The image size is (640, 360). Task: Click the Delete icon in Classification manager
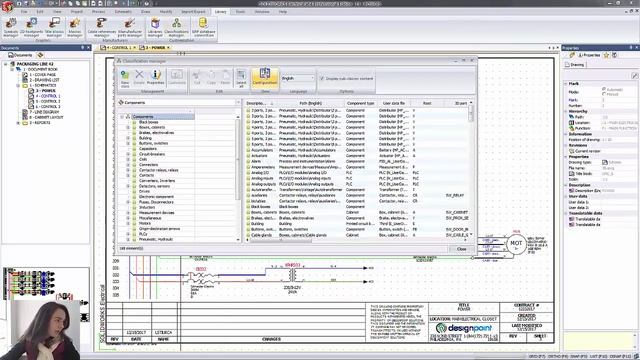[x=139, y=77]
